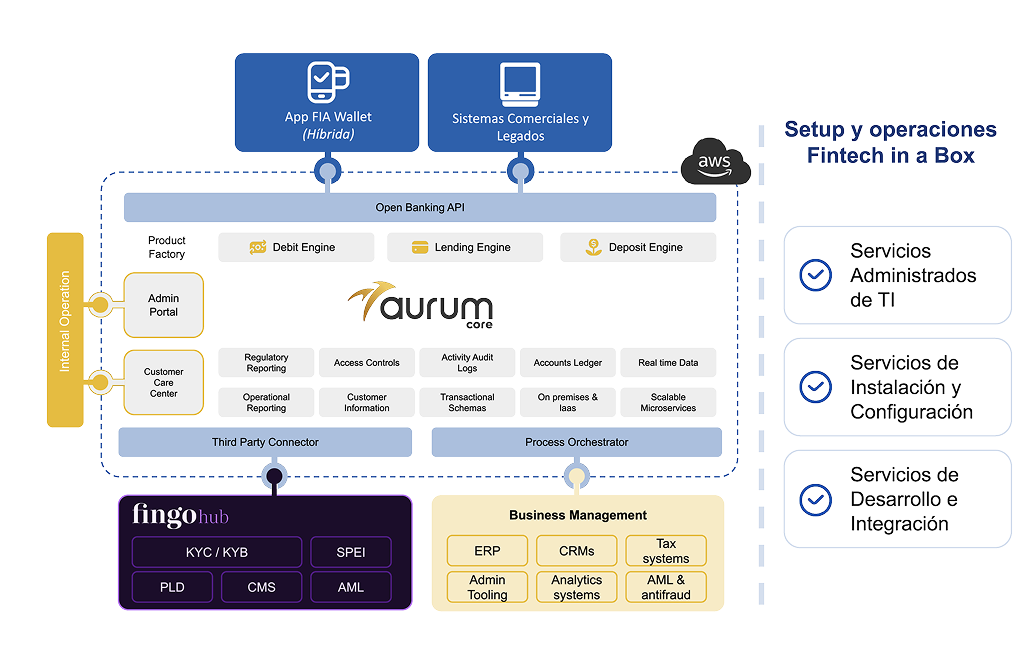Click the Lending Engine card icon
Screen dimensions: 1031x659
click(x=420, y=247)
